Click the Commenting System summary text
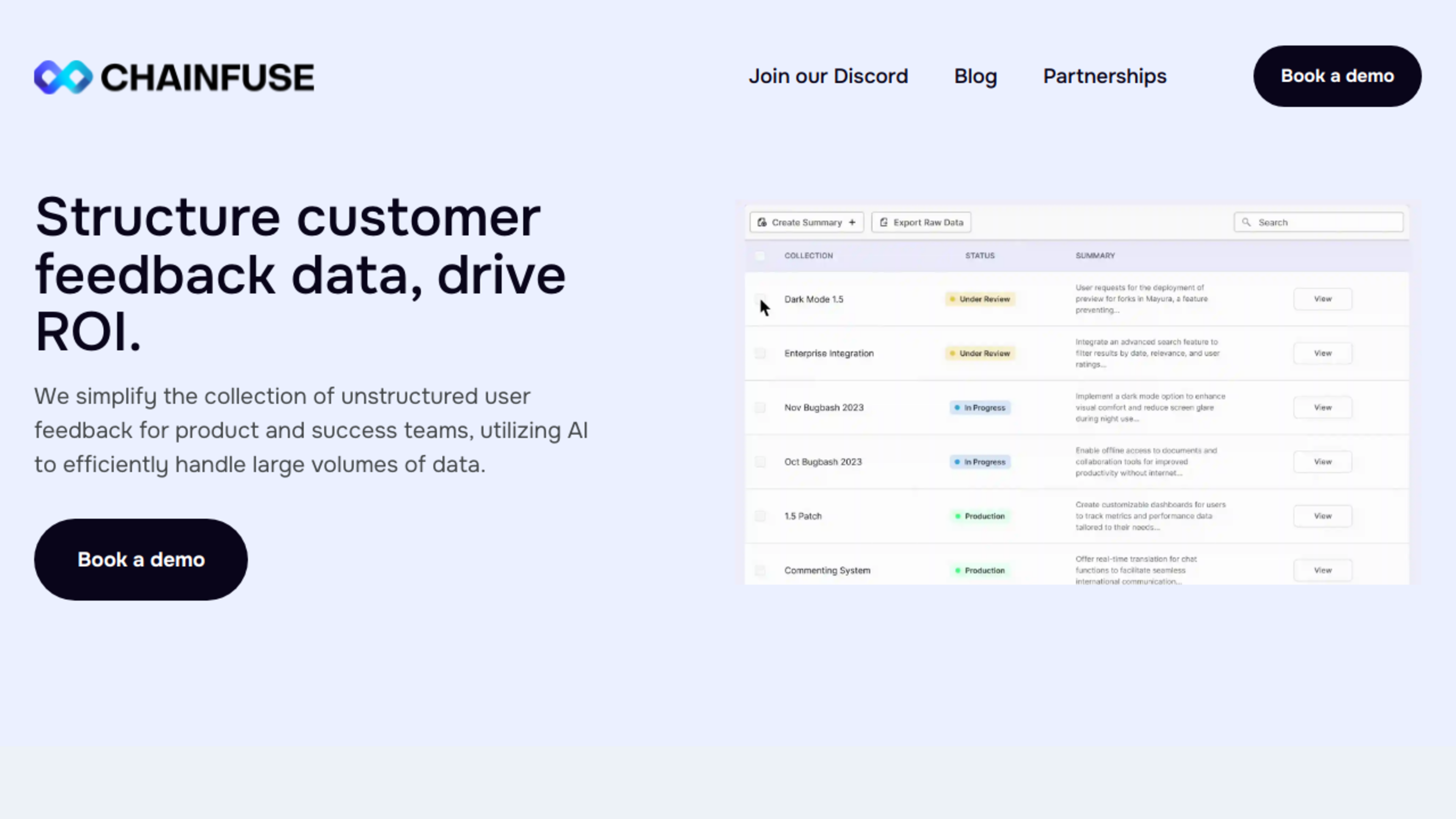Image resolution: width=1456 pixels, height=819 pixels. [x=1136, y=570]
